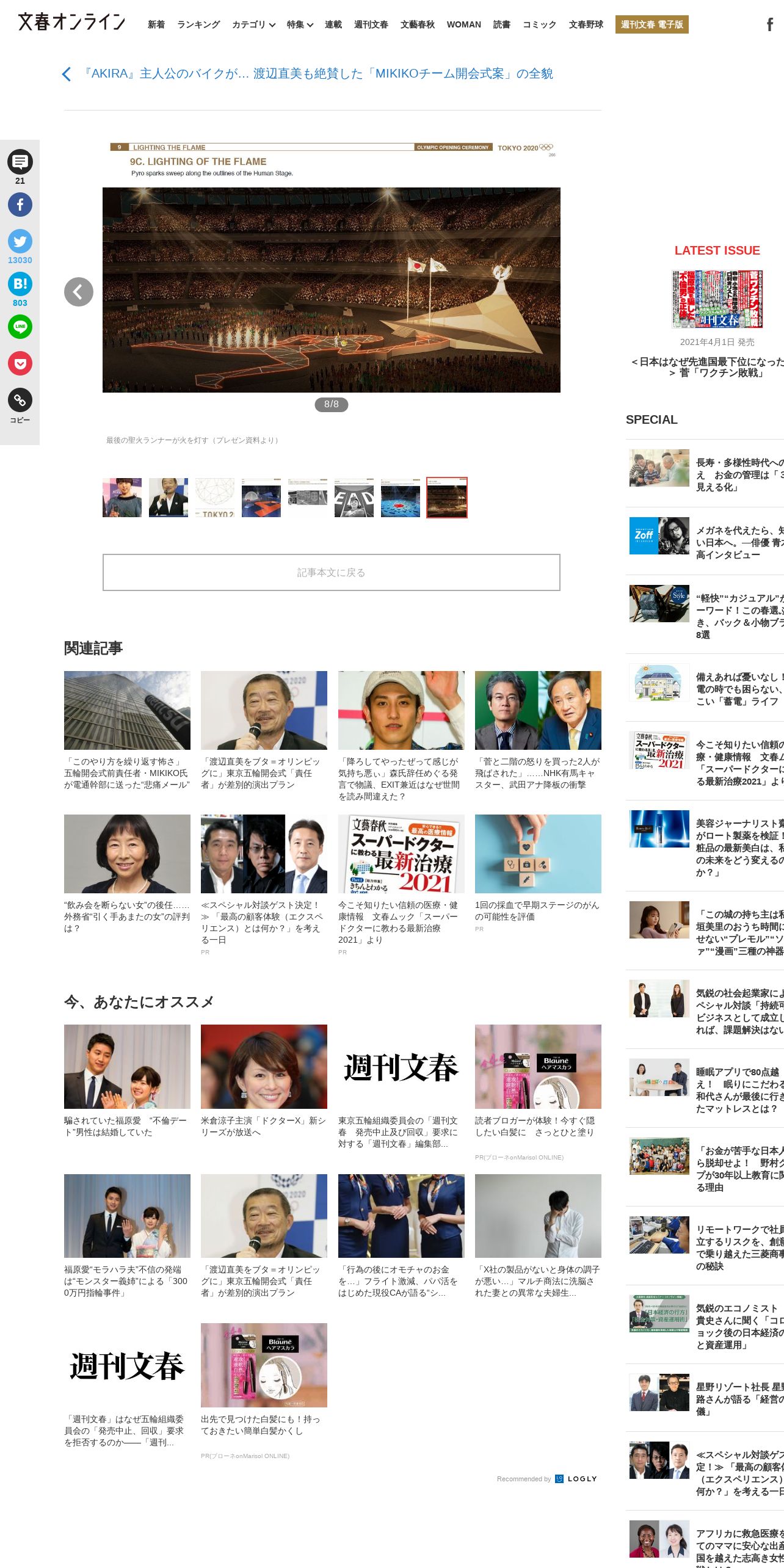
Task: Select sixth black-and-white READY thumbnail
Action: (x=354, y=498)
